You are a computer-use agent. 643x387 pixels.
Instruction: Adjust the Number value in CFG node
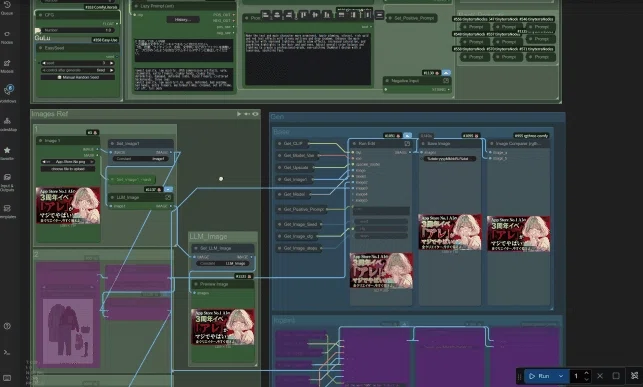pyautogui.click(x=77, y=30)
